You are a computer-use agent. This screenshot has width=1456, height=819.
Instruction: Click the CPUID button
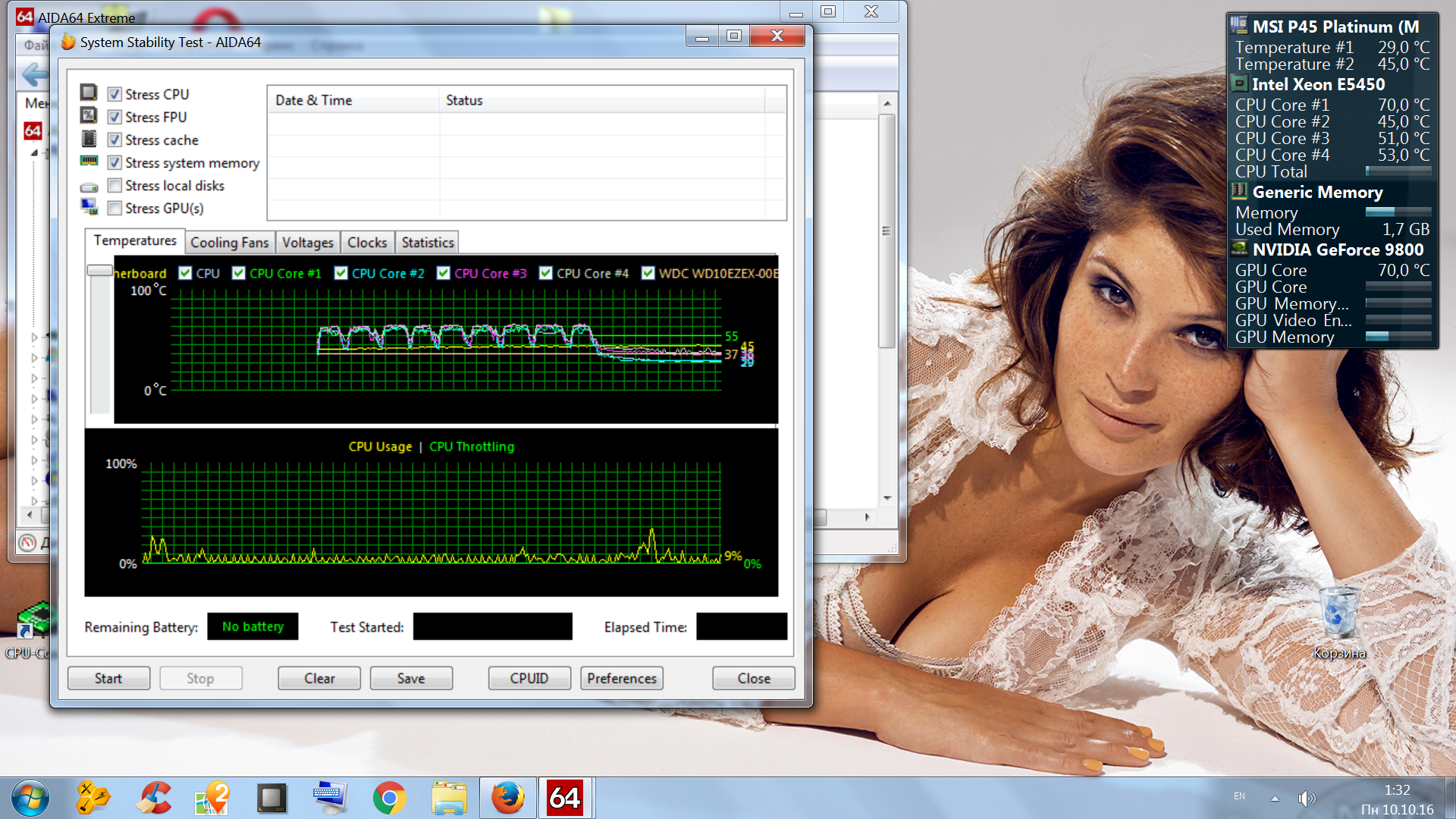coord(529,678)
